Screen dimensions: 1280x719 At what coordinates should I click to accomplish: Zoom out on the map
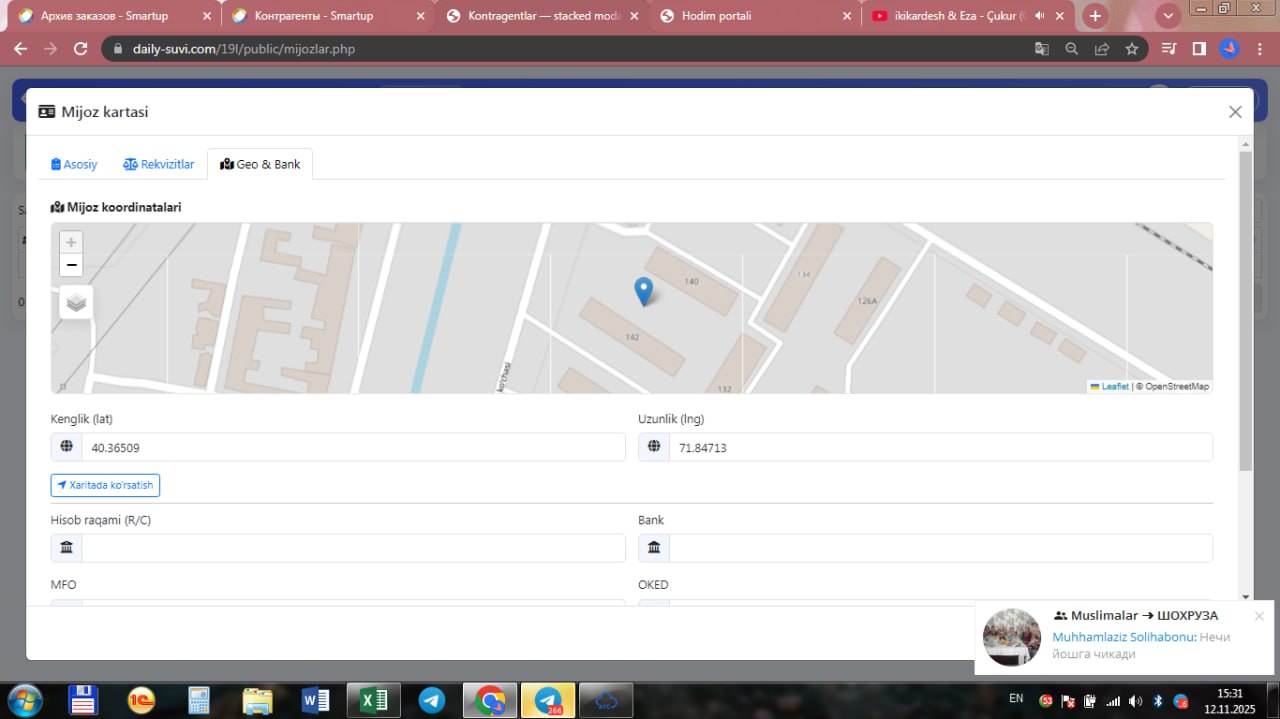[x=71, y=265]
